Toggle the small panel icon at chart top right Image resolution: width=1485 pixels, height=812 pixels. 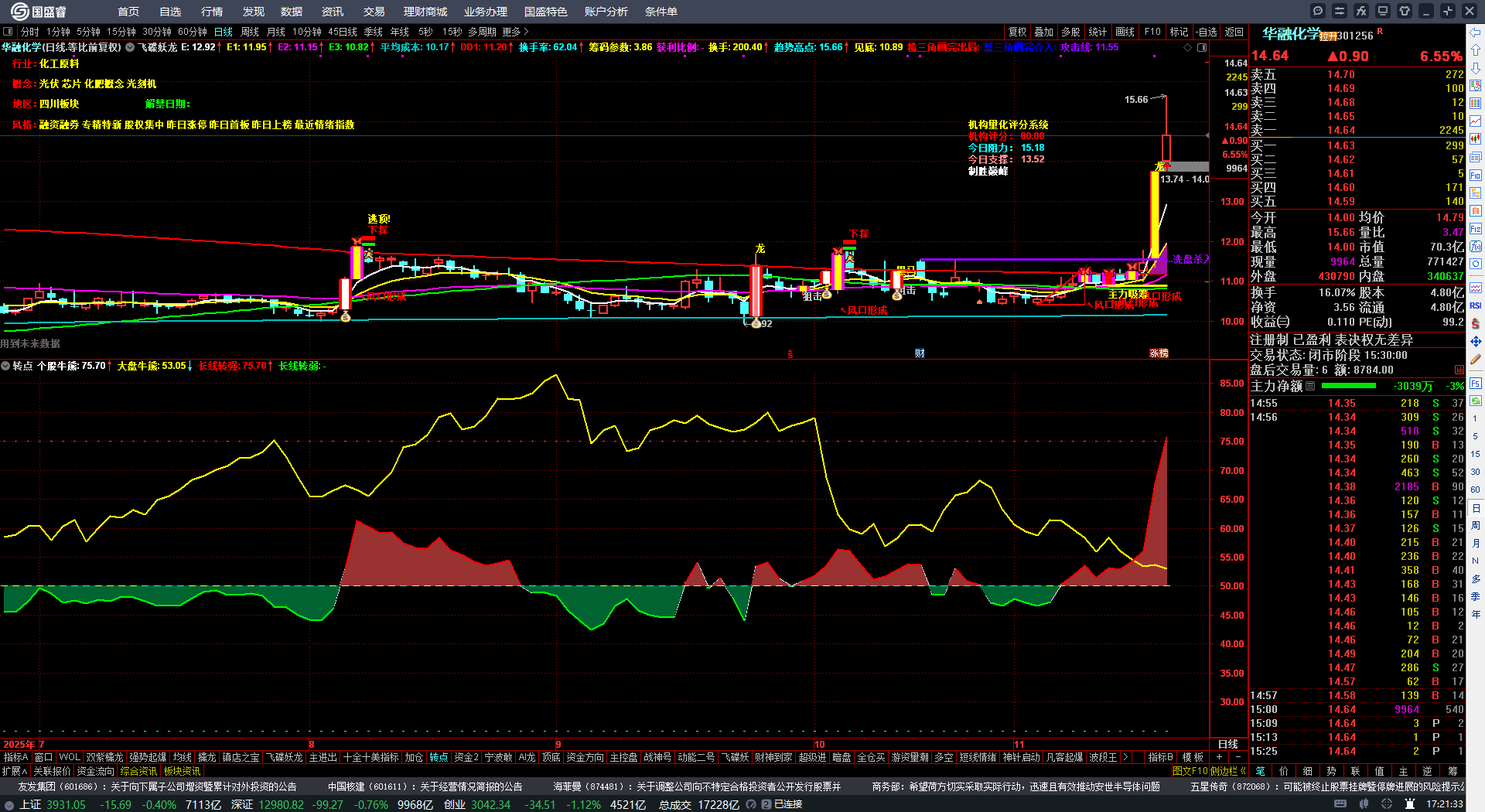pos(1202,47)
